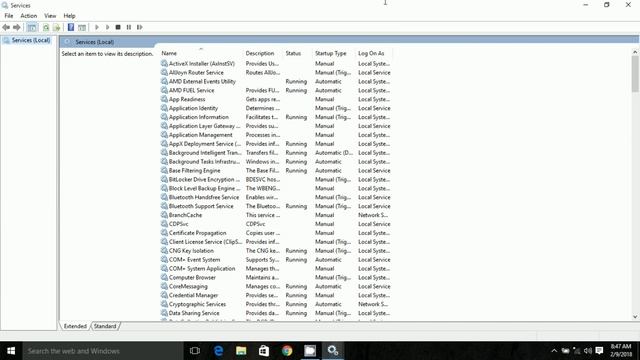Refresh the services list from toolbar
Screen dimensions: 640x360
tap(46, 27)
